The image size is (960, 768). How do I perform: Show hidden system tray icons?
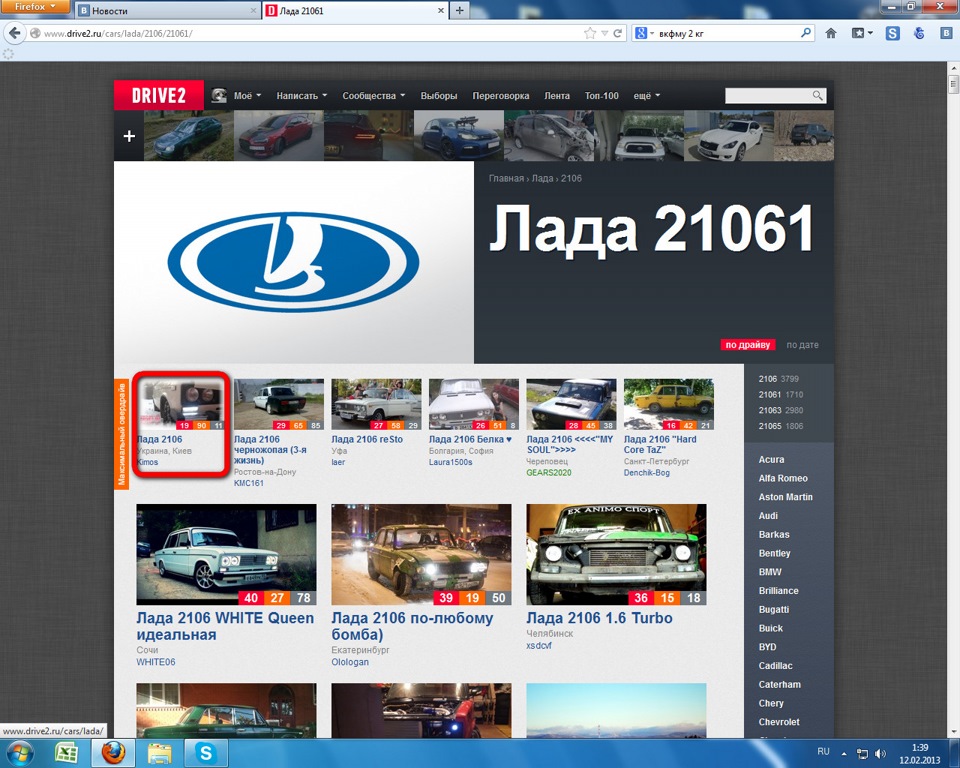point(844,753)
